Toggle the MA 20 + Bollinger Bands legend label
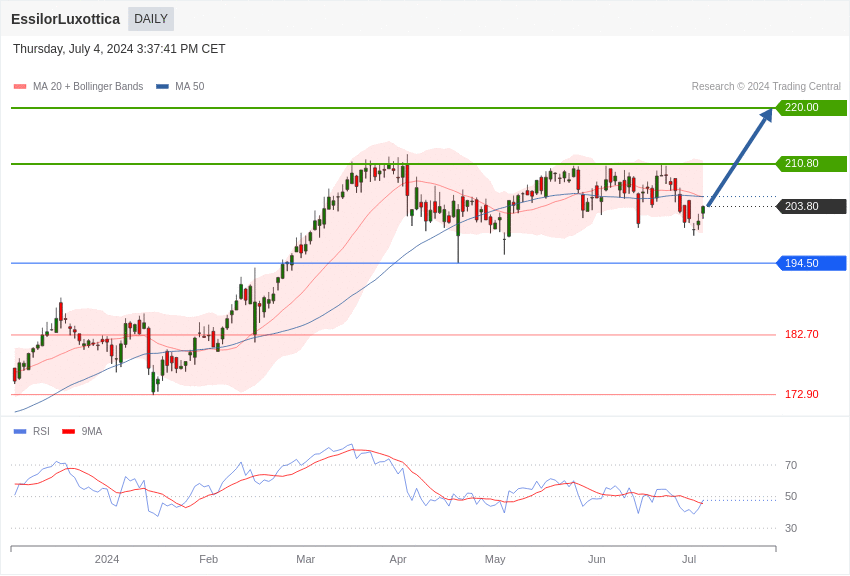Image resolution: width=850 pixels, height=576 pixels. (88, 87)
